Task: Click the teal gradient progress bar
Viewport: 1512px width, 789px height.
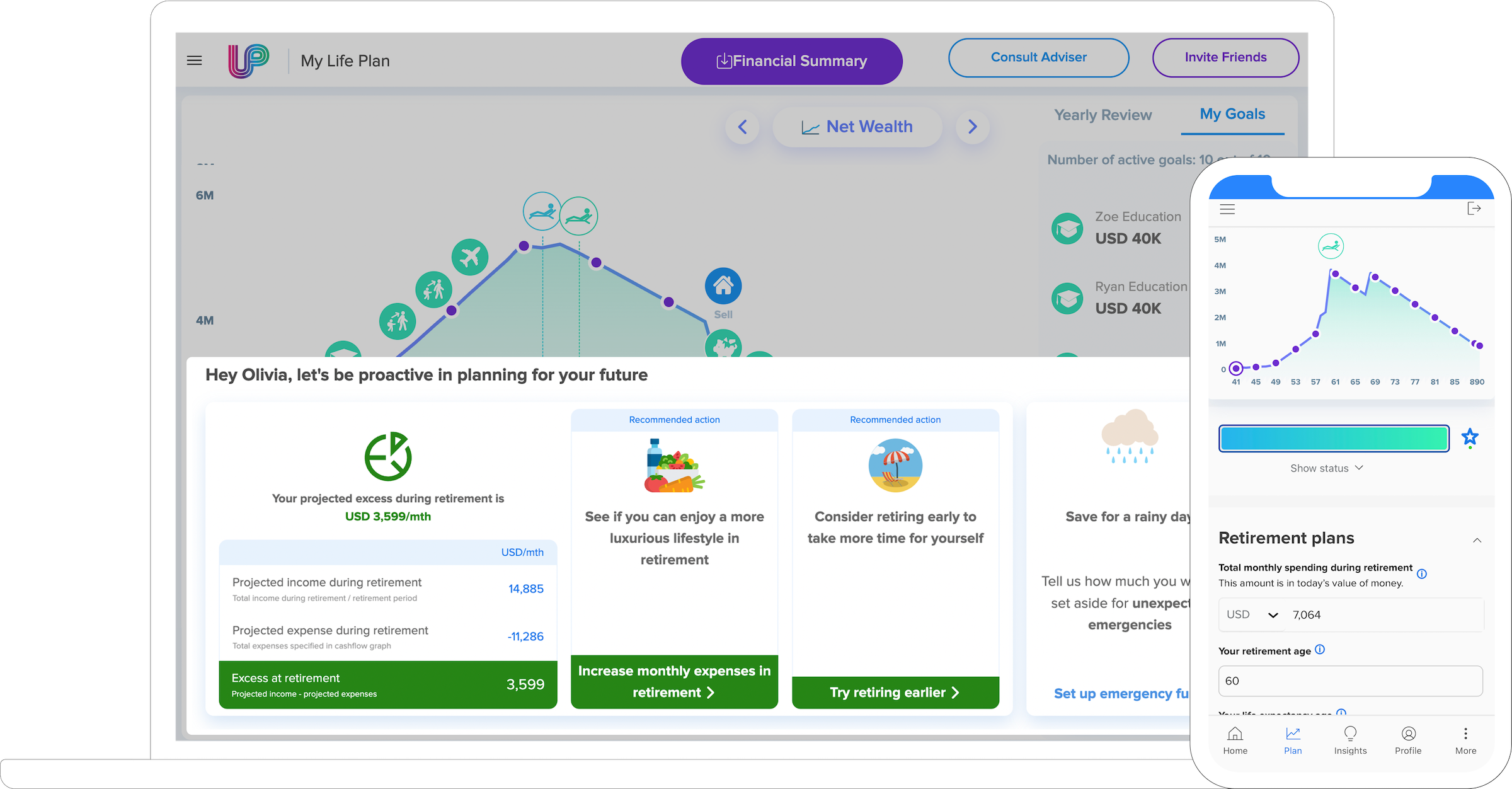Action: point(1334,439)
